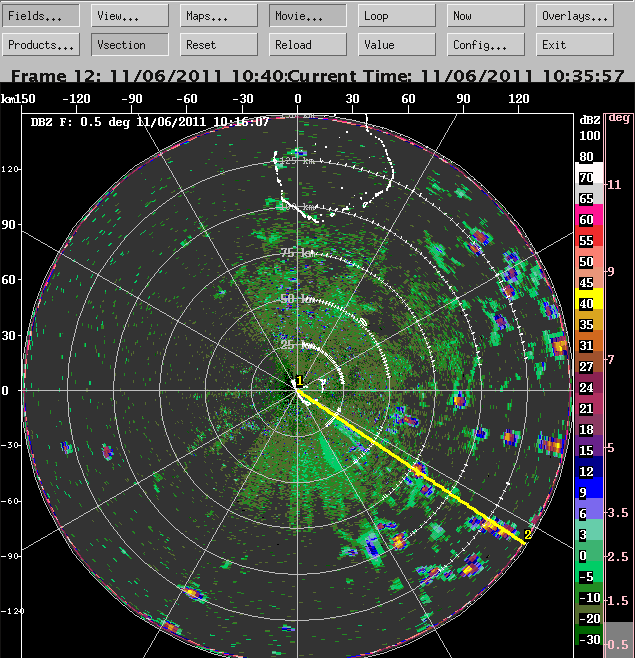
Task: Select 9 deg elevation on tilt bar
Action: tap(611, 272)
